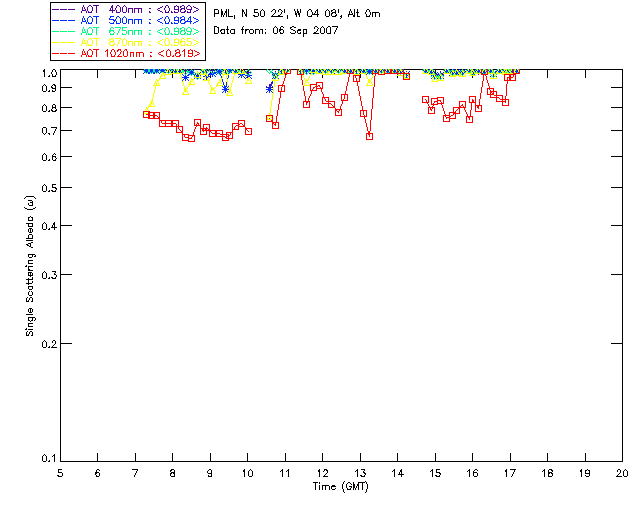640x512 pixels.
Task: Click the first red square marker after 7 GMT
Action: (147, 115)
